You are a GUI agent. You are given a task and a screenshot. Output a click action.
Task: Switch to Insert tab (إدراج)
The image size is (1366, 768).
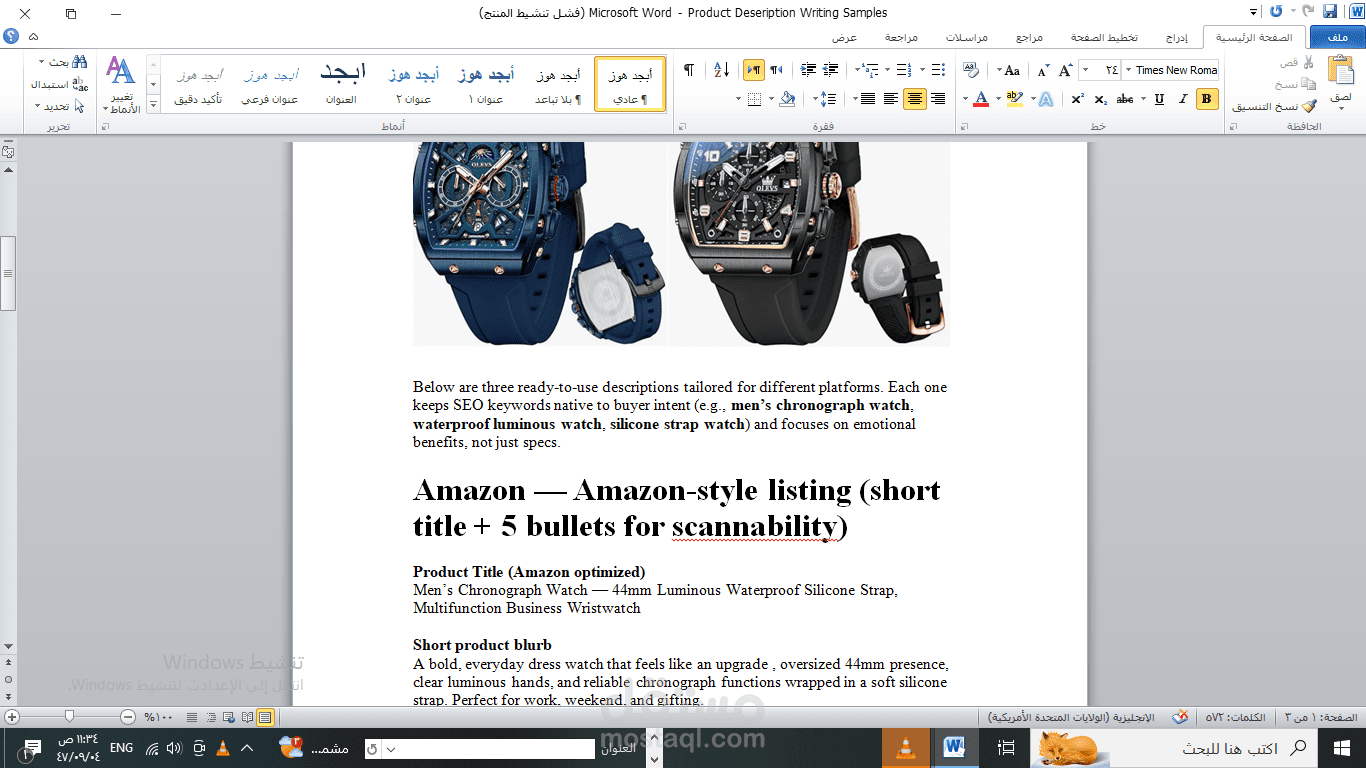[x=1178, y=37]
